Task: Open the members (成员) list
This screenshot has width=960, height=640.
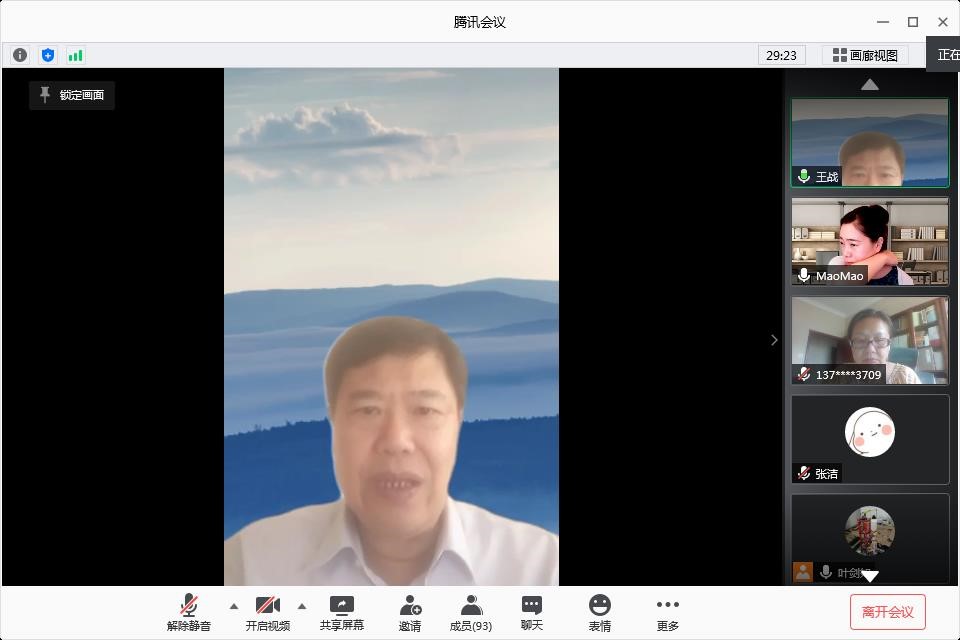Action: pos(470,612)
